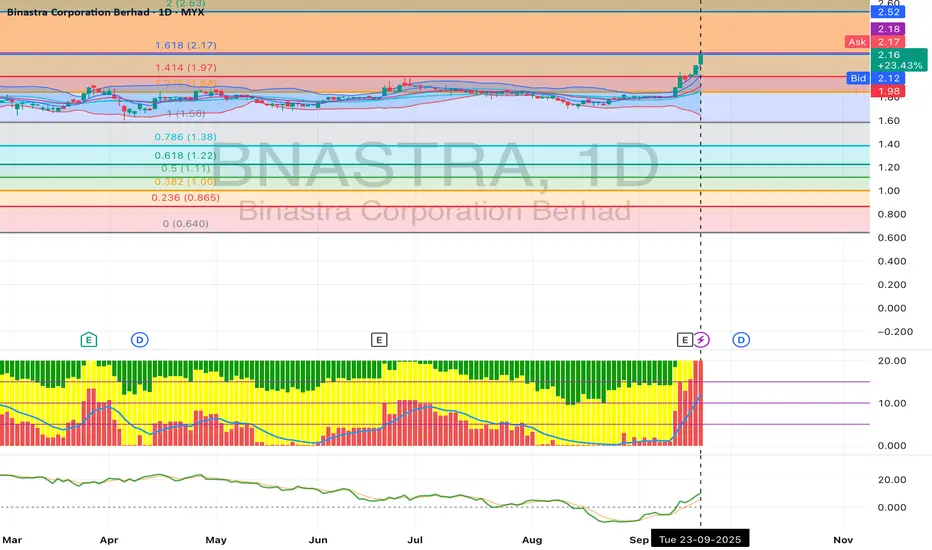This screenshot has height=550, width=932.
Task: Select the purple 2.18 price label
Action: point(888,29)
